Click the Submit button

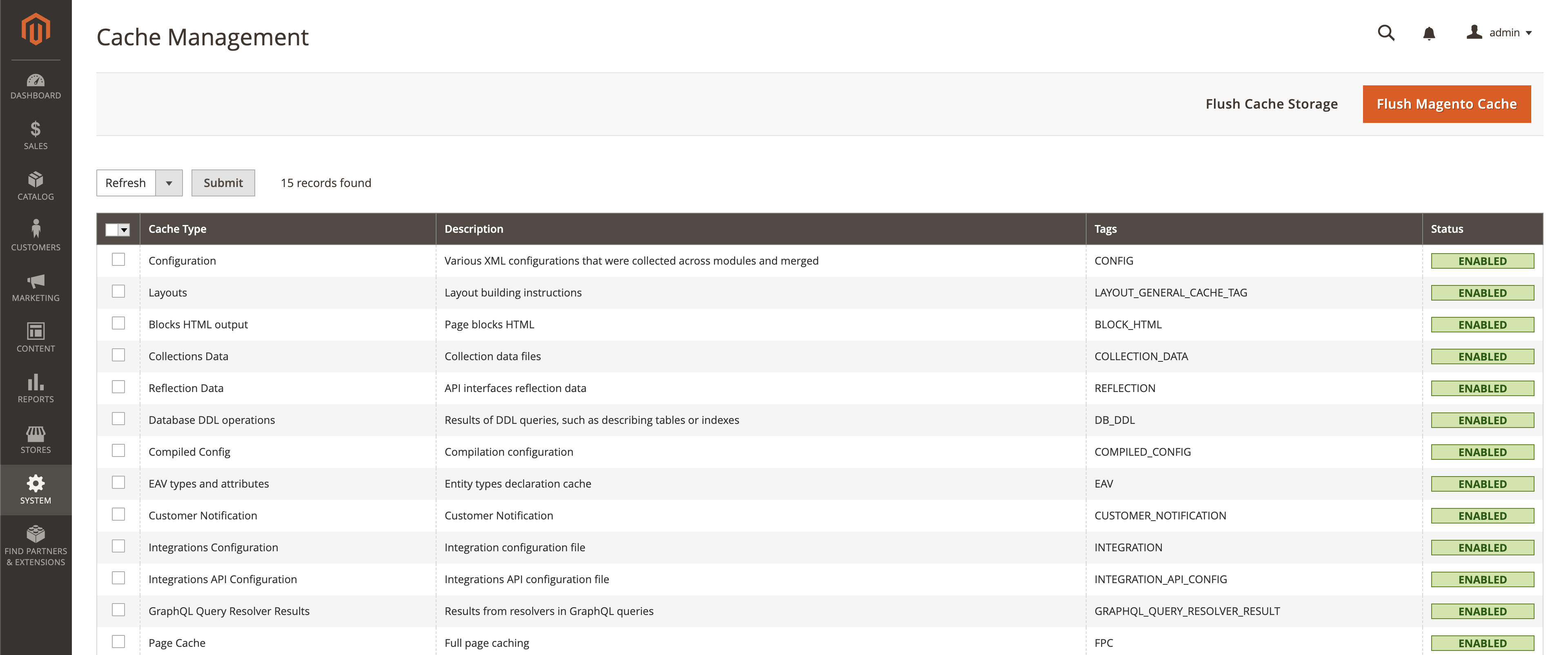pos(223,183)
